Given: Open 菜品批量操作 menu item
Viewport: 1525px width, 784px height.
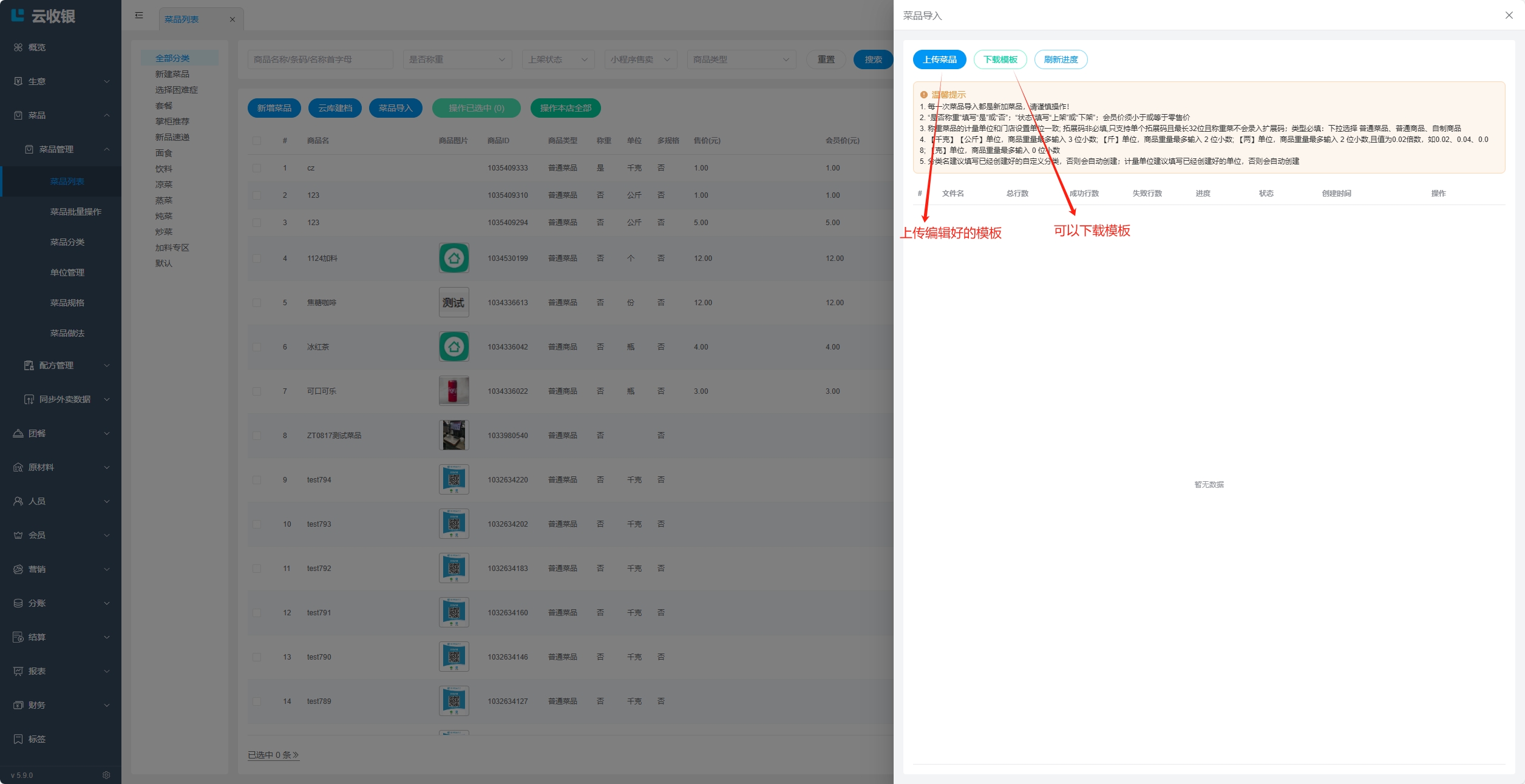Looking at the screenshot, I should point(75,212).
